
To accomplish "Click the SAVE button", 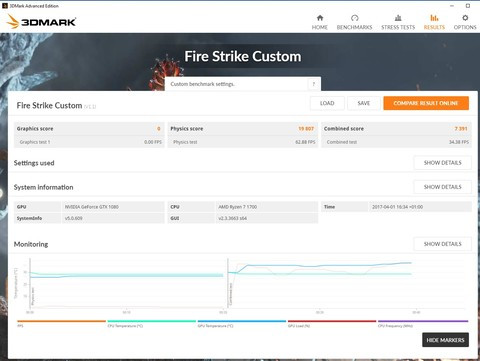I will (364, 103).
